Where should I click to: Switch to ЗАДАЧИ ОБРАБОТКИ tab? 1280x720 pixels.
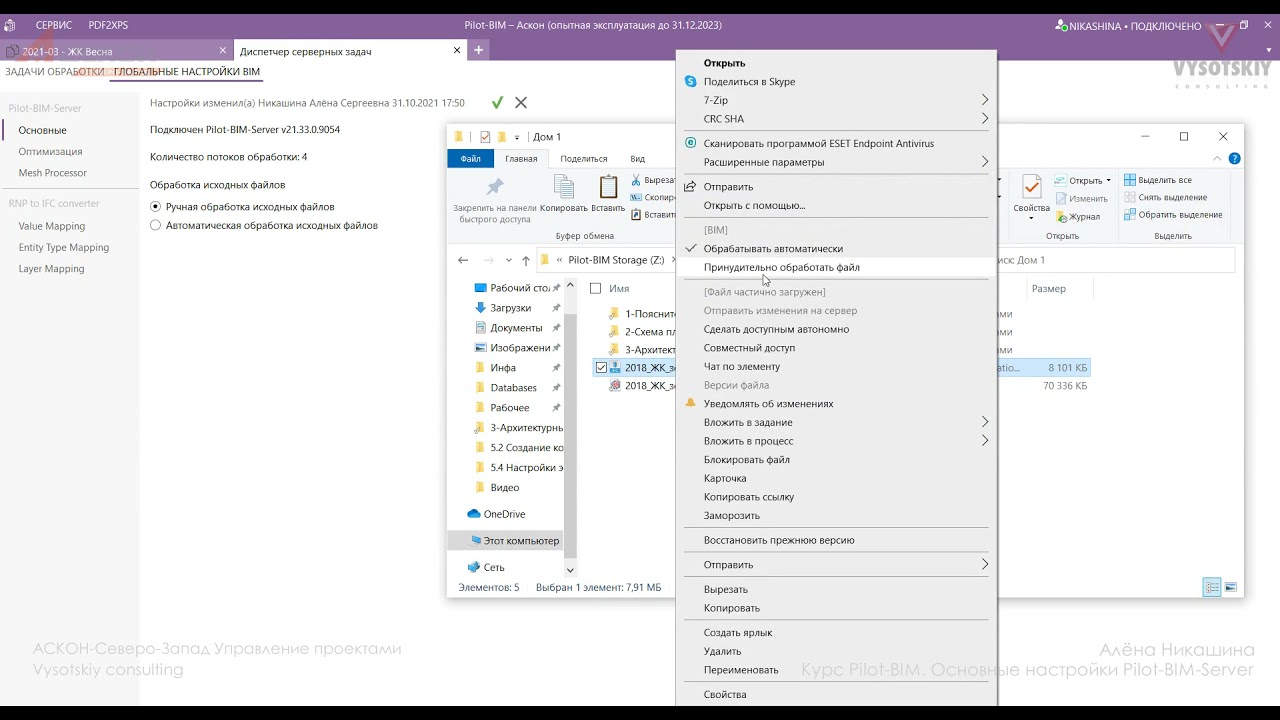55,72
